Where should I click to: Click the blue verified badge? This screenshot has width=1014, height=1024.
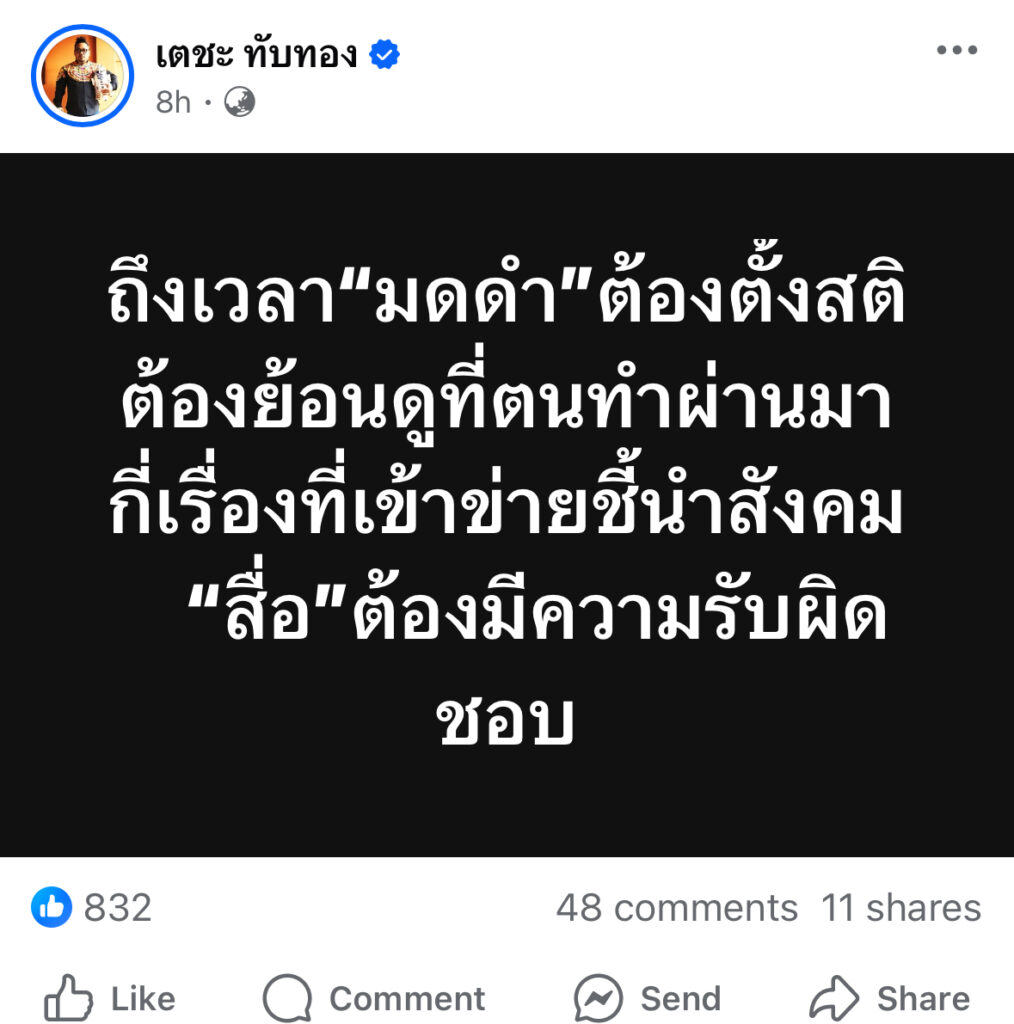coord(385,54)
